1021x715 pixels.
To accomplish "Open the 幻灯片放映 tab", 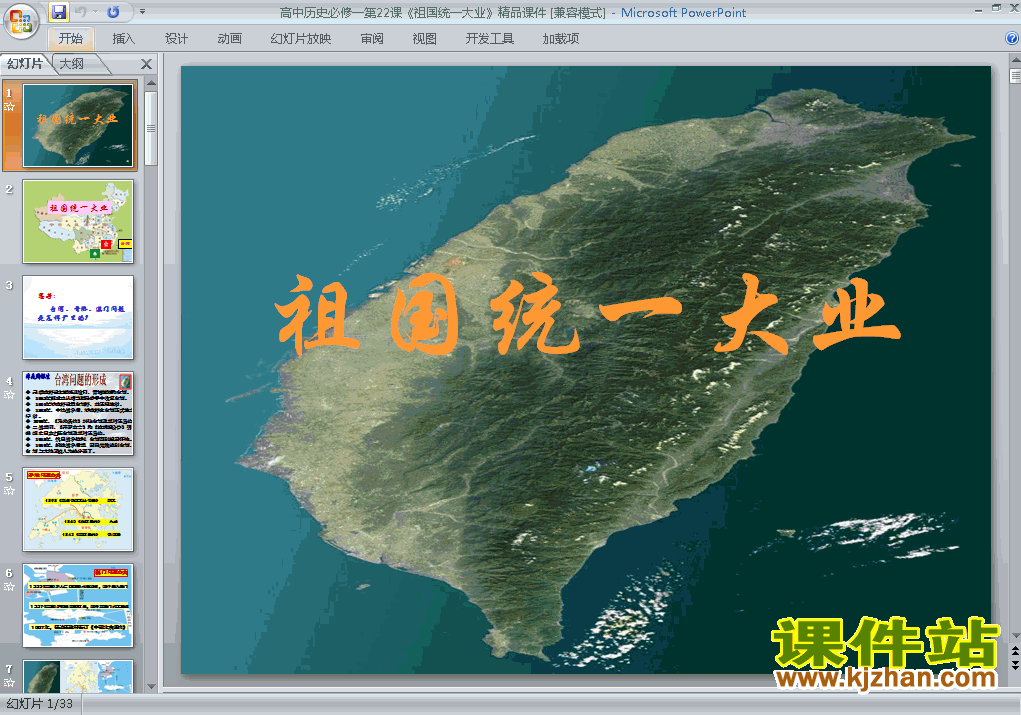I will tap(301, 38).
